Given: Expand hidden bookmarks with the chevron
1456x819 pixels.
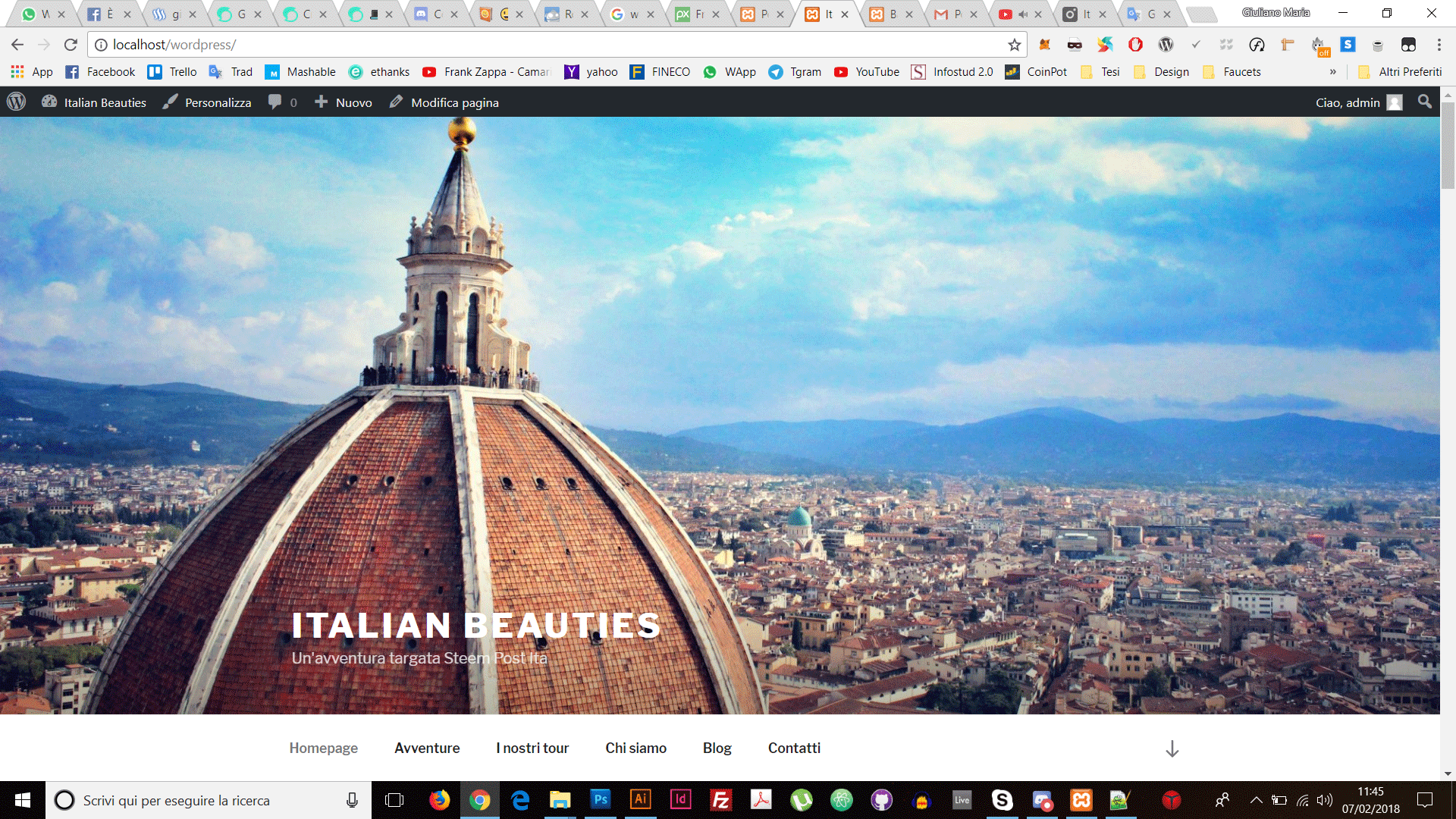Looking at the screenshot, I should click(1332, 71).
